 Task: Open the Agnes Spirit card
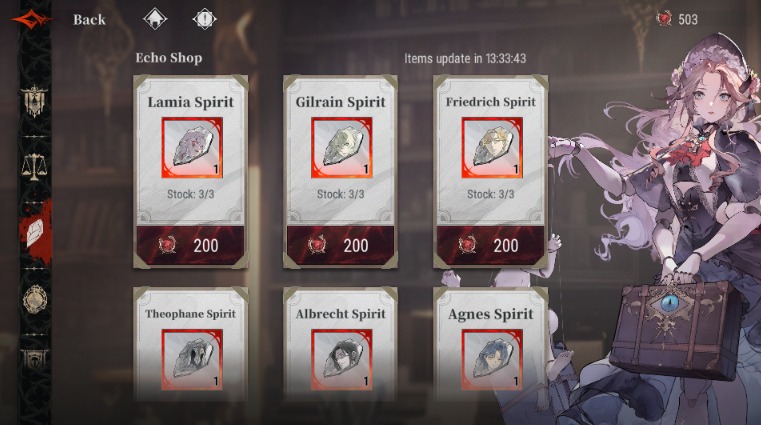[490, 344]
